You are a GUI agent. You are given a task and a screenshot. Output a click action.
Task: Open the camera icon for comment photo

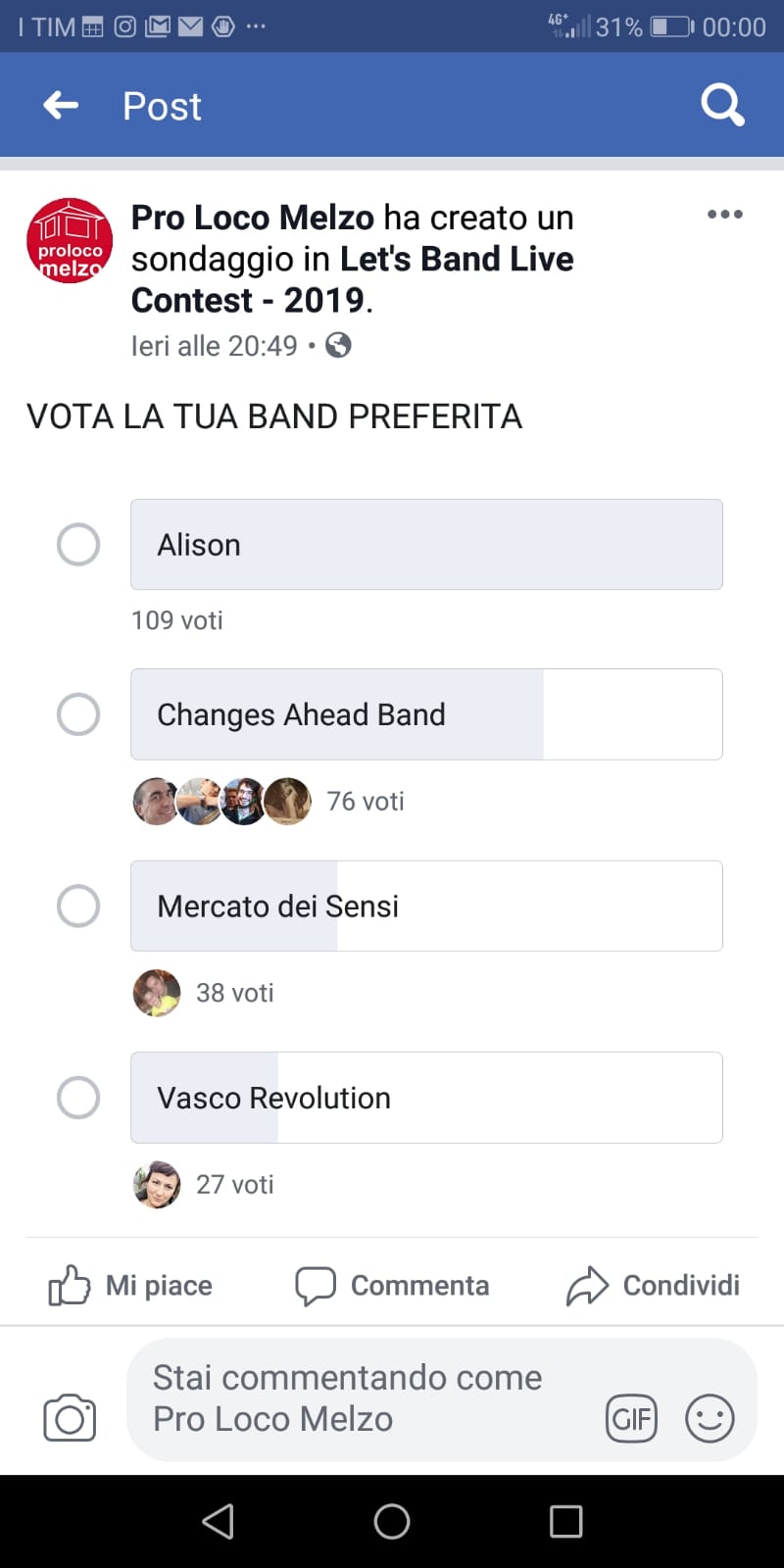[70, 1418]
